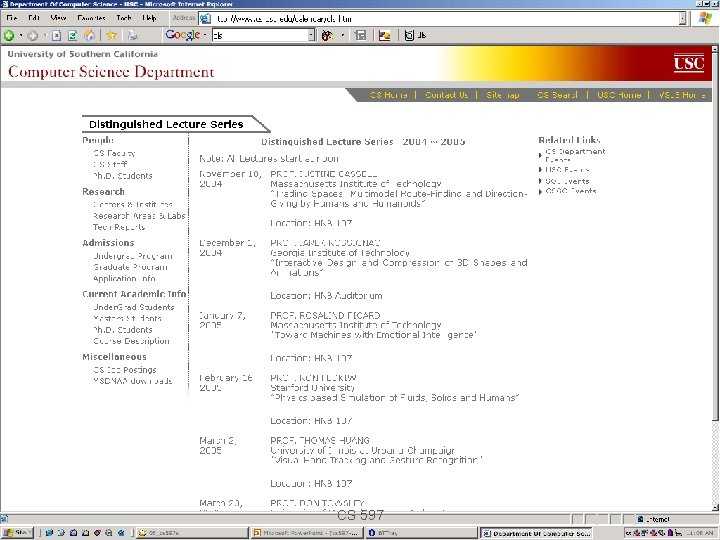The width and height of the screenshot is (720, 540).
Task: Open bug icon dropdown arrow
Action: click(343, 35)
